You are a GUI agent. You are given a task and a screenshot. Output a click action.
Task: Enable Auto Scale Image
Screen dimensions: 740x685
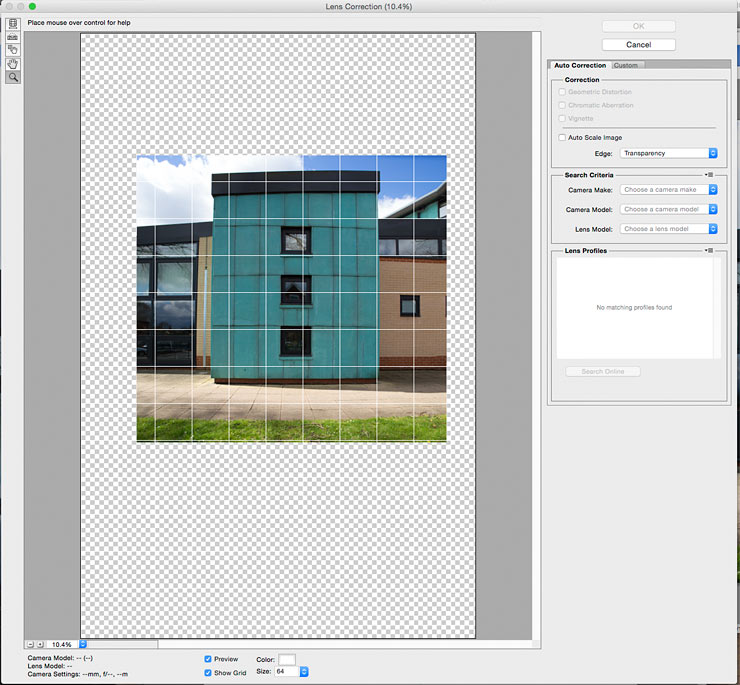562,137
